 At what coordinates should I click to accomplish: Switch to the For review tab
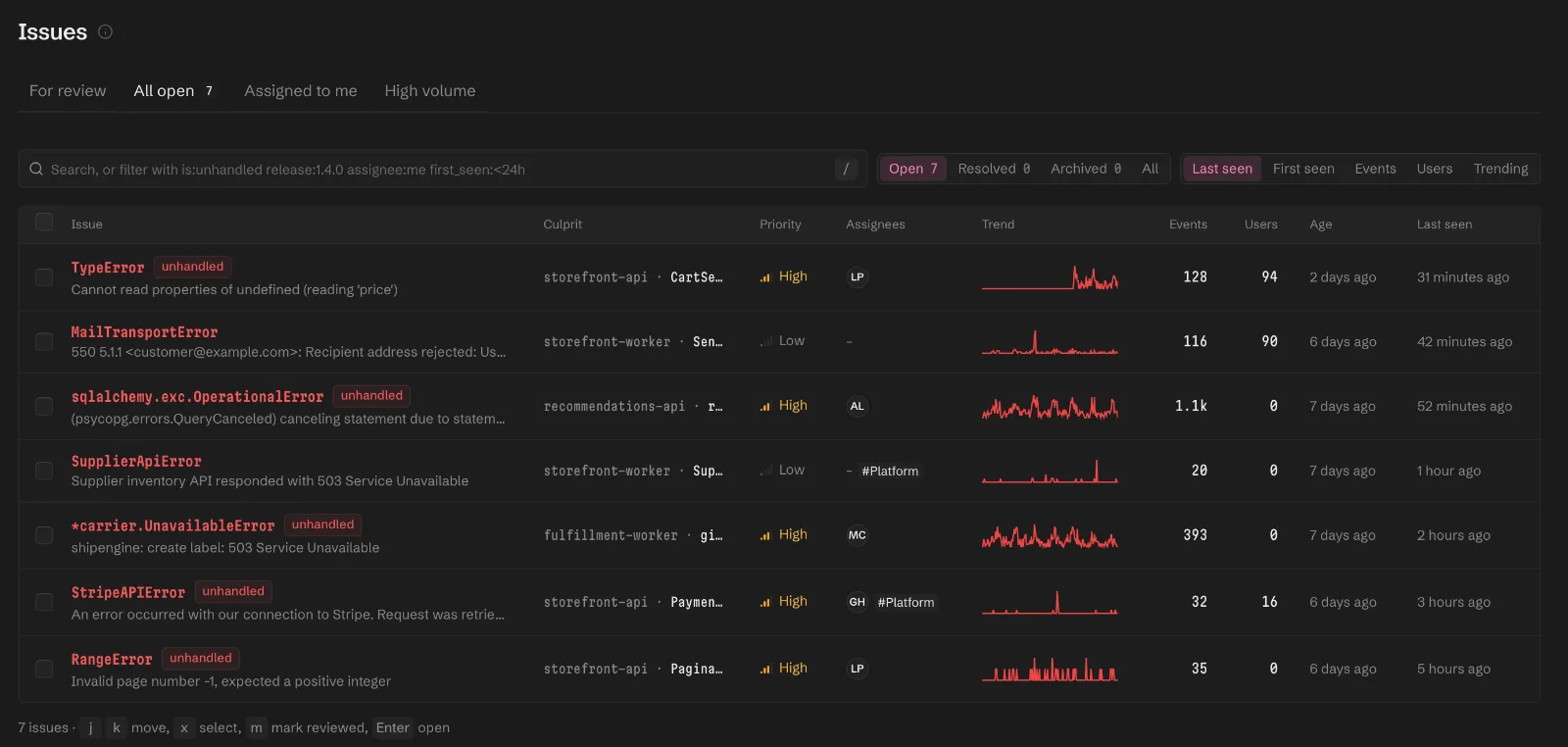click(x=68, y=91)
